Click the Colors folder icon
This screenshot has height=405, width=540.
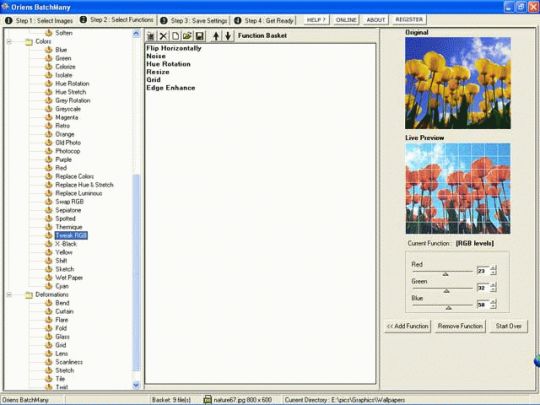coord(29,42)
